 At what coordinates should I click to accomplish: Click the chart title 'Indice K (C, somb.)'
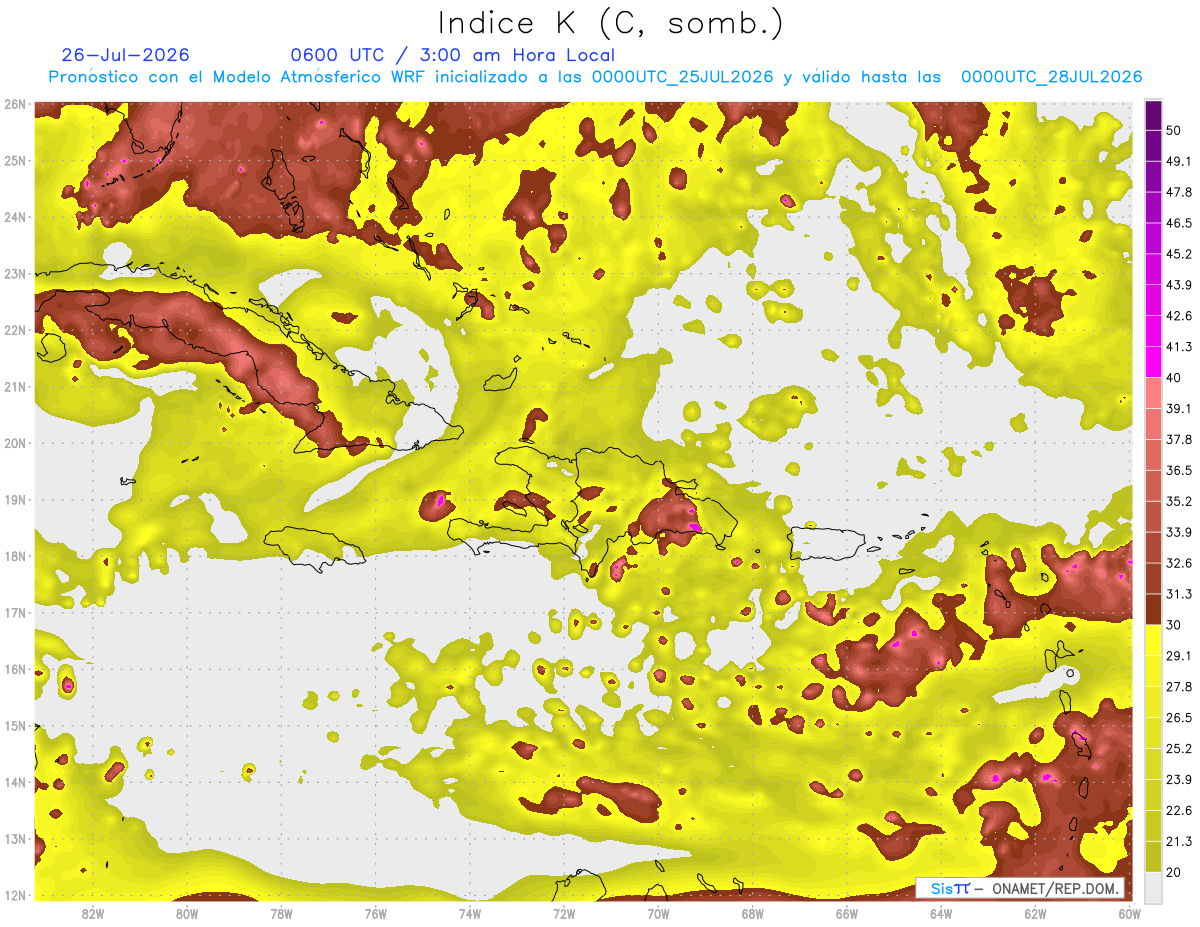(x=610, y=23)
